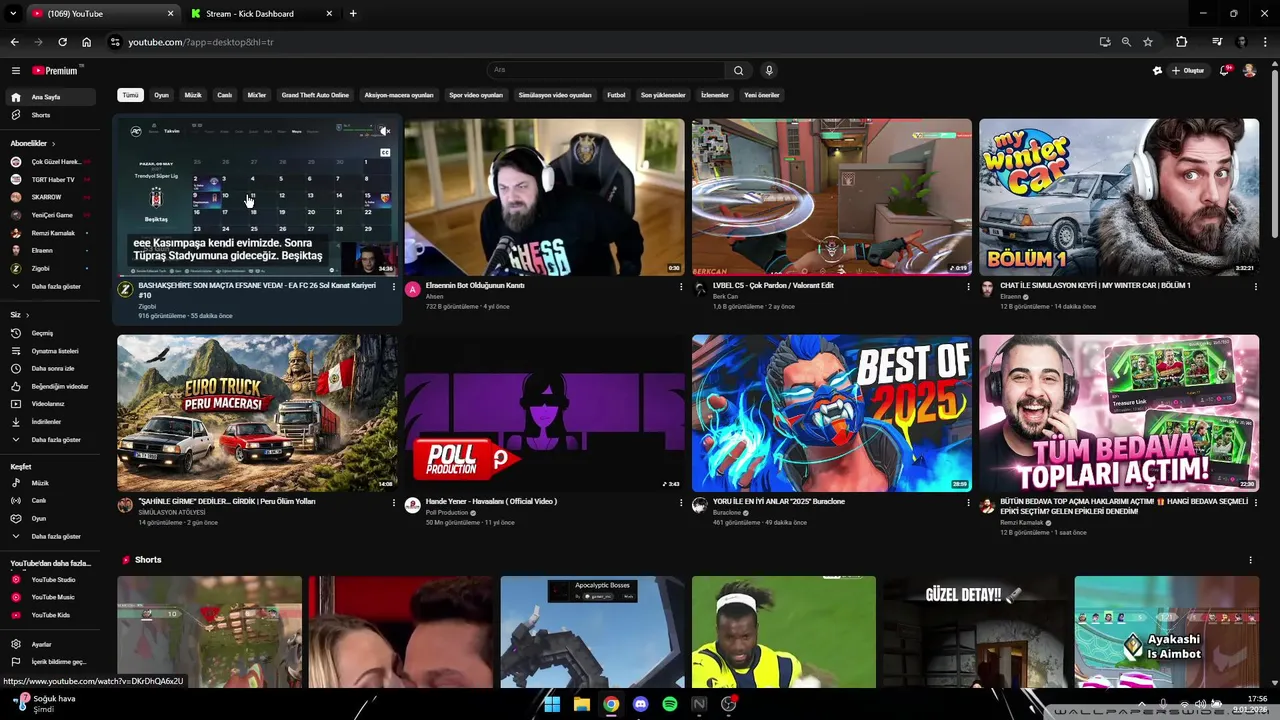Open Geçmiş watch history
This screenshot has height=720, width=1280.
pyautogui.click(x=49, y=333)
